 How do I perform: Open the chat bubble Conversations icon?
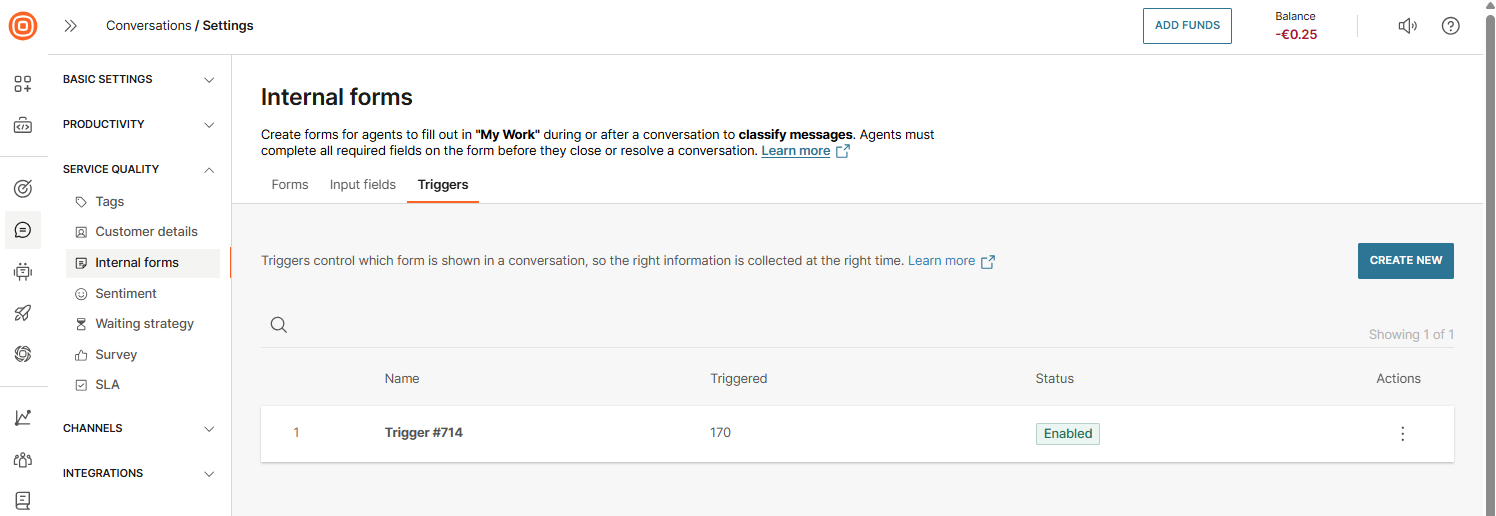pyautogui.click(x=23, y=230)
